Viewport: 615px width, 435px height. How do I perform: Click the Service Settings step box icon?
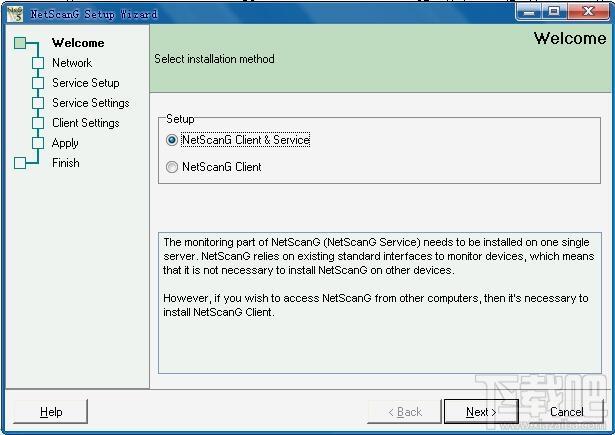pyautogui.click(x=38, y=103)
